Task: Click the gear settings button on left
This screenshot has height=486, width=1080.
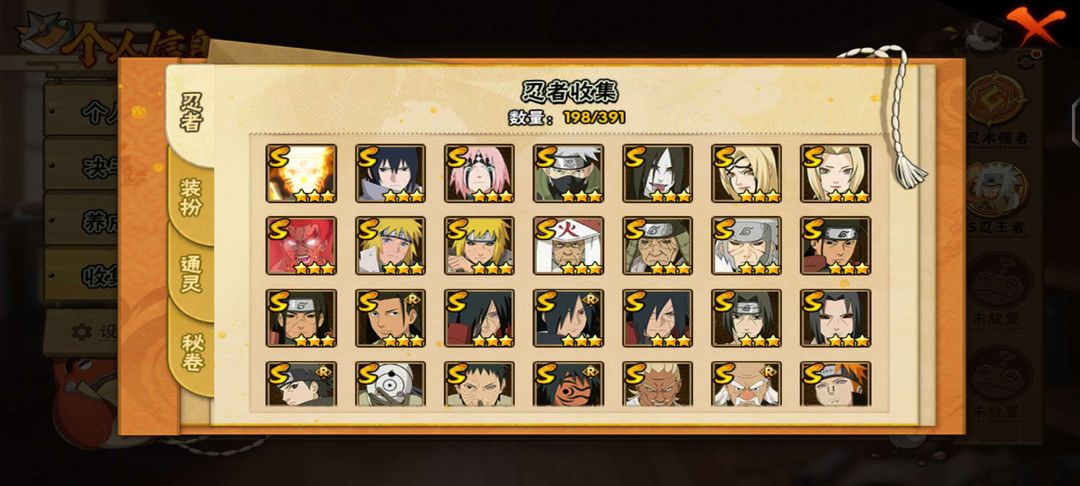Action: point(82,332)
